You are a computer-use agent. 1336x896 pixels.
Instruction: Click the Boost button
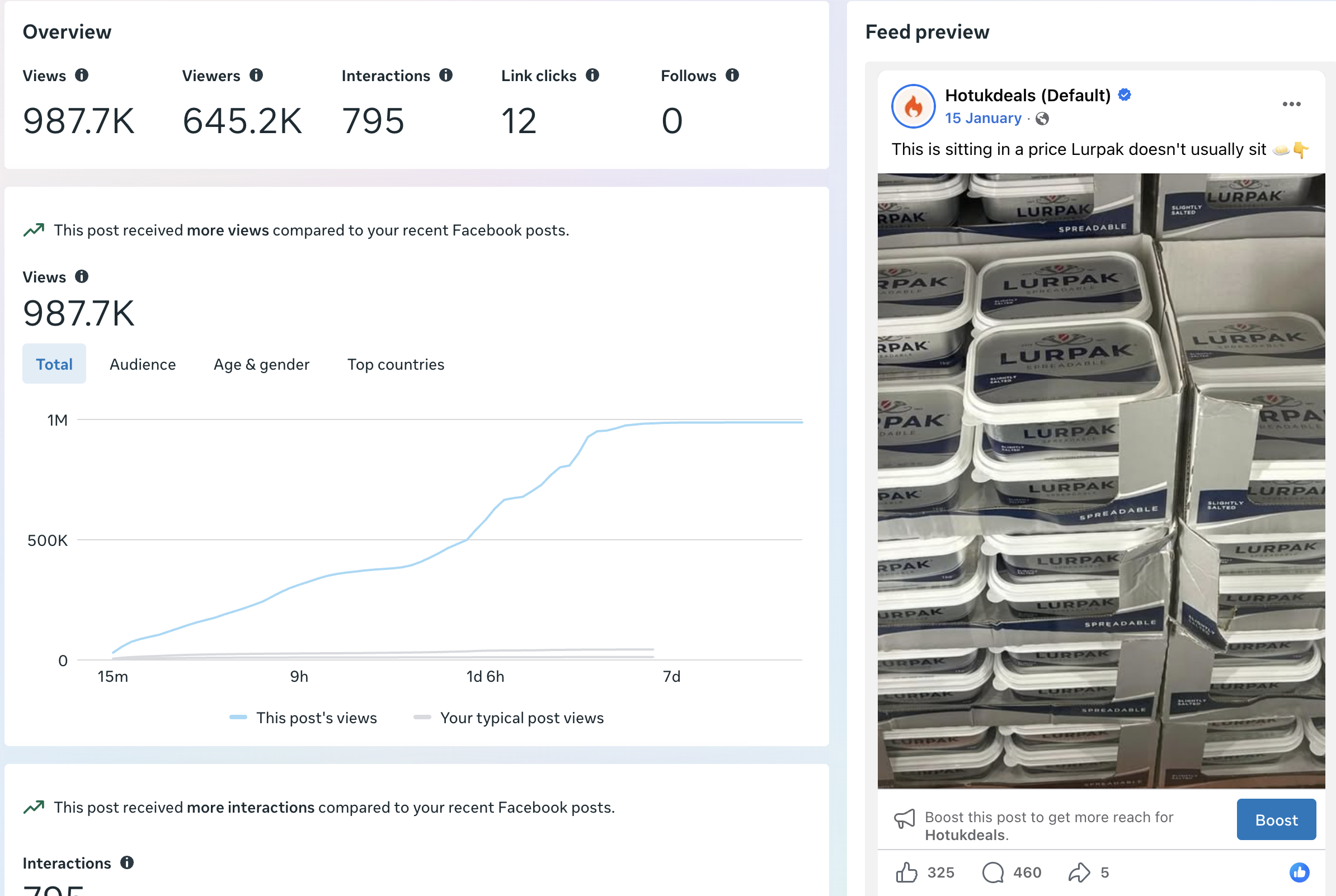(1276, 819)
